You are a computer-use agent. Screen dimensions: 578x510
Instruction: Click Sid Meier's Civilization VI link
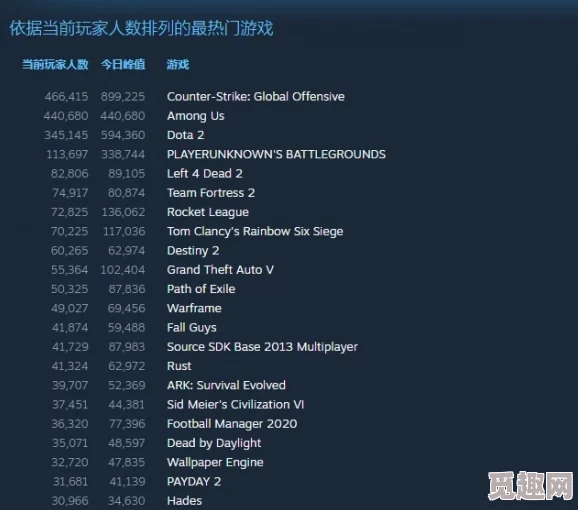tap(235, 405)
